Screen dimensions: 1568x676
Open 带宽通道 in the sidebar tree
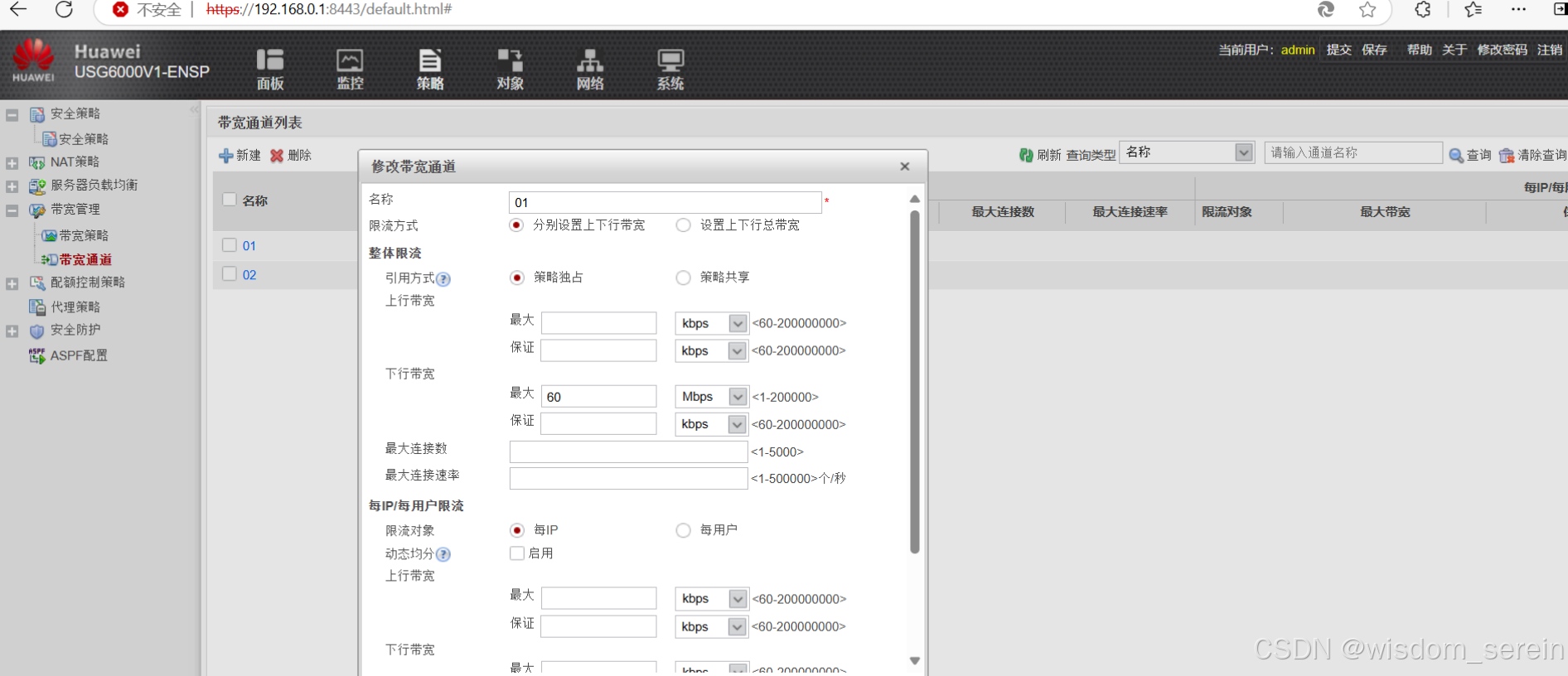[x=85, y=259]
